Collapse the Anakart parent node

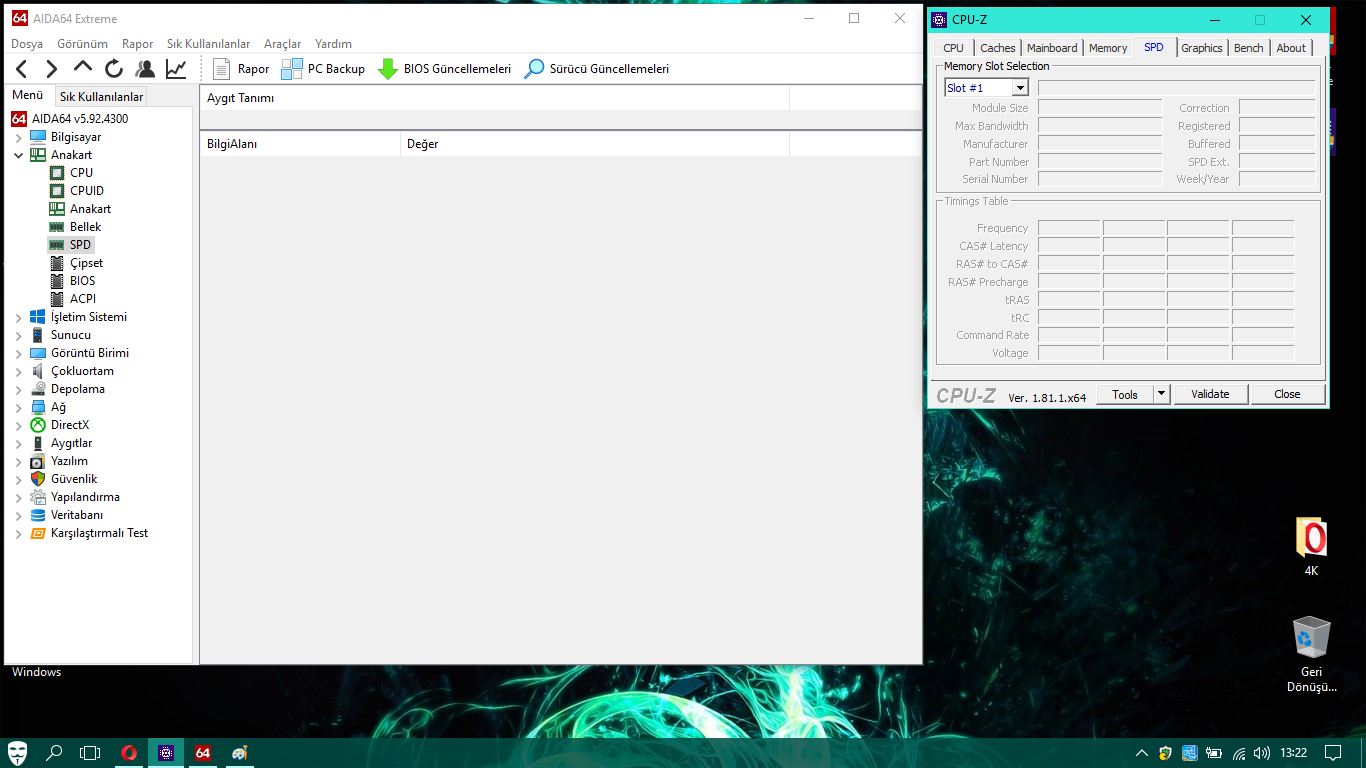click(18, 155)
